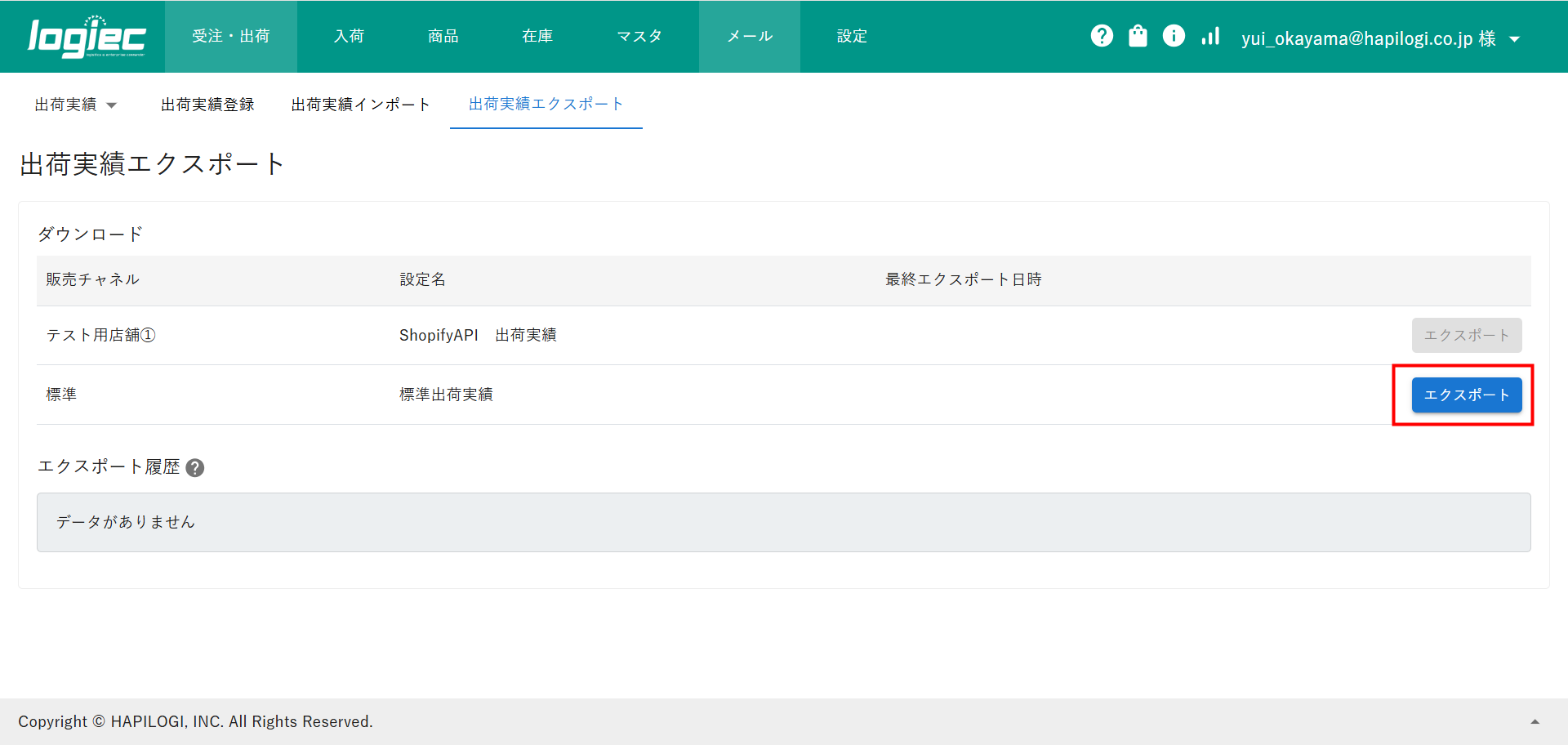Screen dimensions: 1568x745
Task: Open the 受注・出荷 navigation menu
Action: point(231,36)
